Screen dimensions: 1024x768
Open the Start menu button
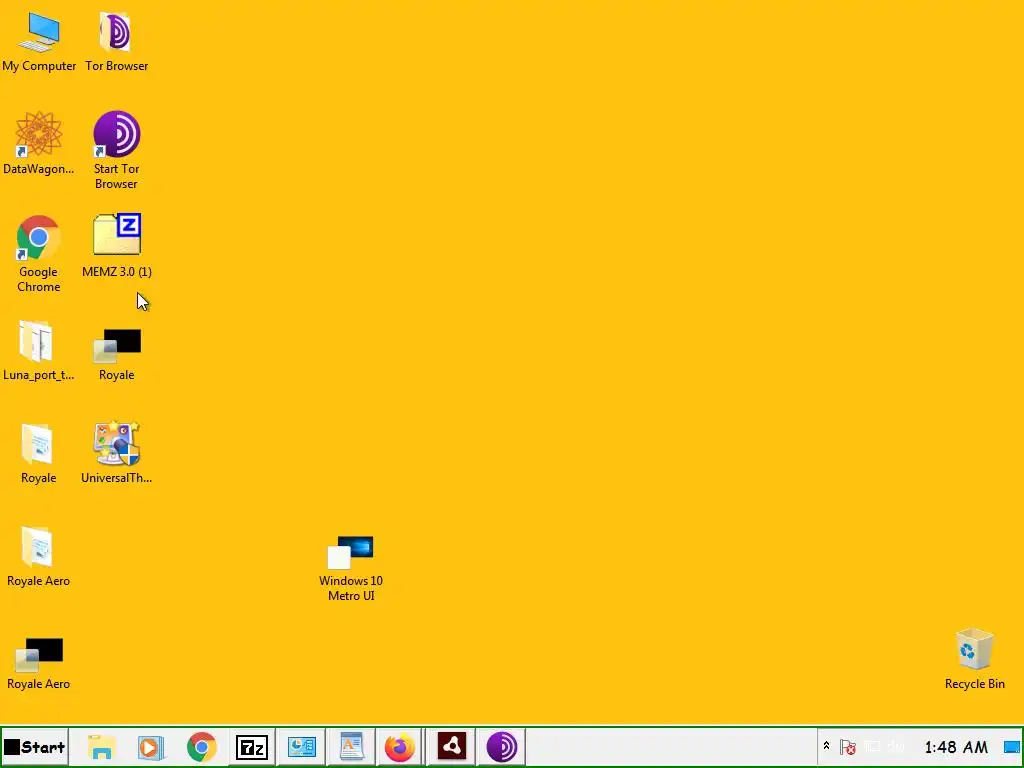35,746
